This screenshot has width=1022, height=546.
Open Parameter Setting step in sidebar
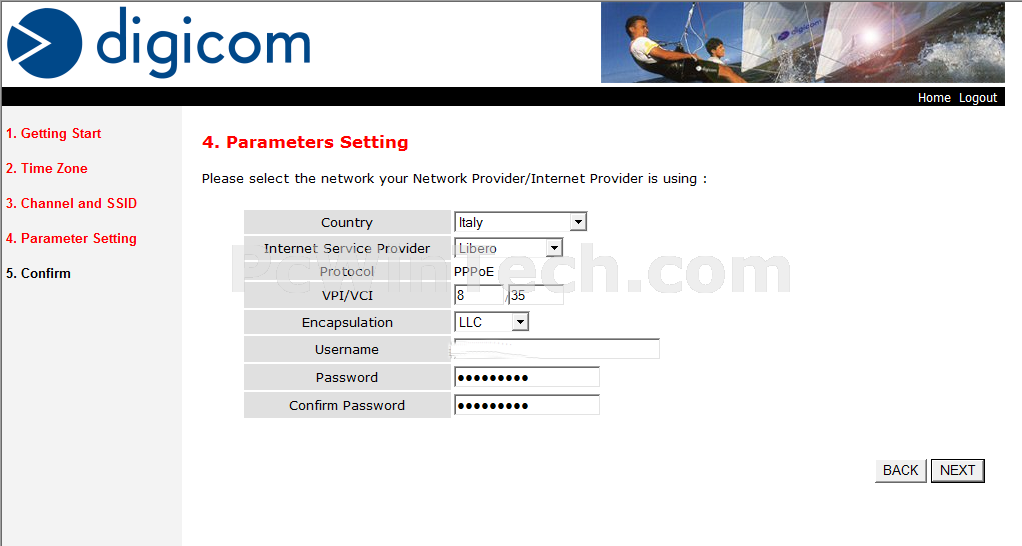point(71,238)
